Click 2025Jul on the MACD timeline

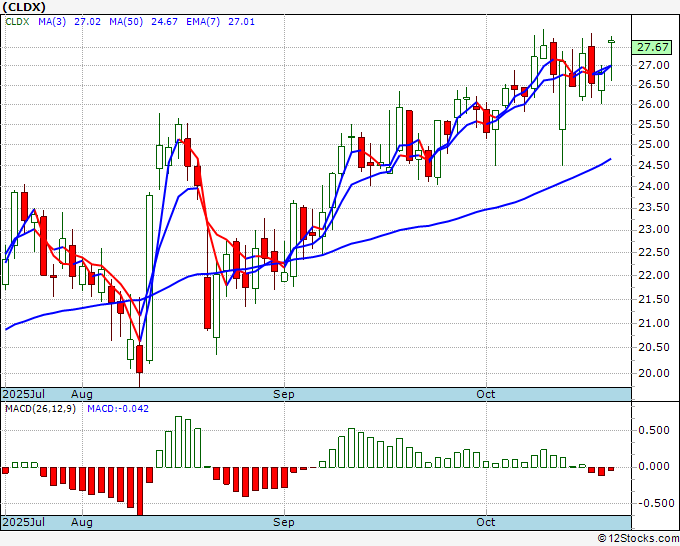point(24,522)
